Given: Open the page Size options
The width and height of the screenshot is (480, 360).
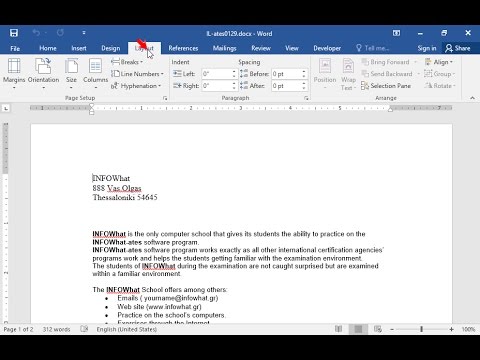Looking at the screenshot, I should pos(71,73).
